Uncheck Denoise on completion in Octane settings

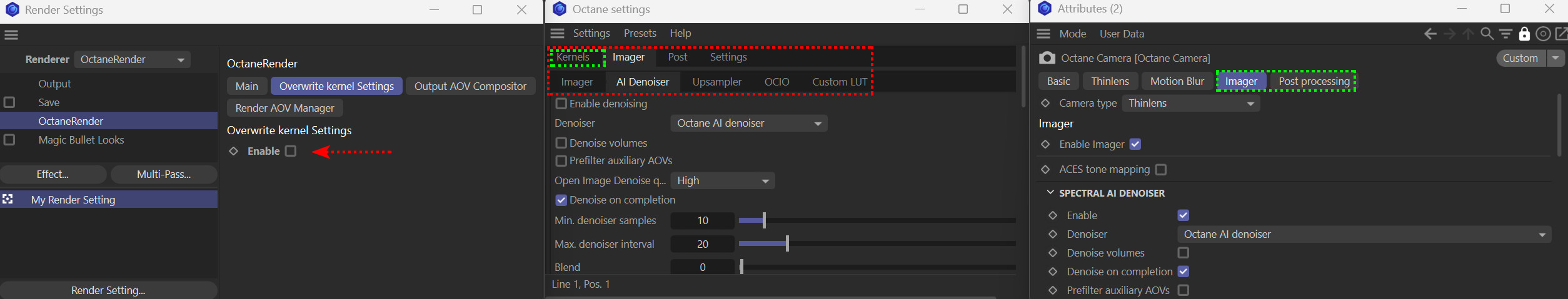561,200
